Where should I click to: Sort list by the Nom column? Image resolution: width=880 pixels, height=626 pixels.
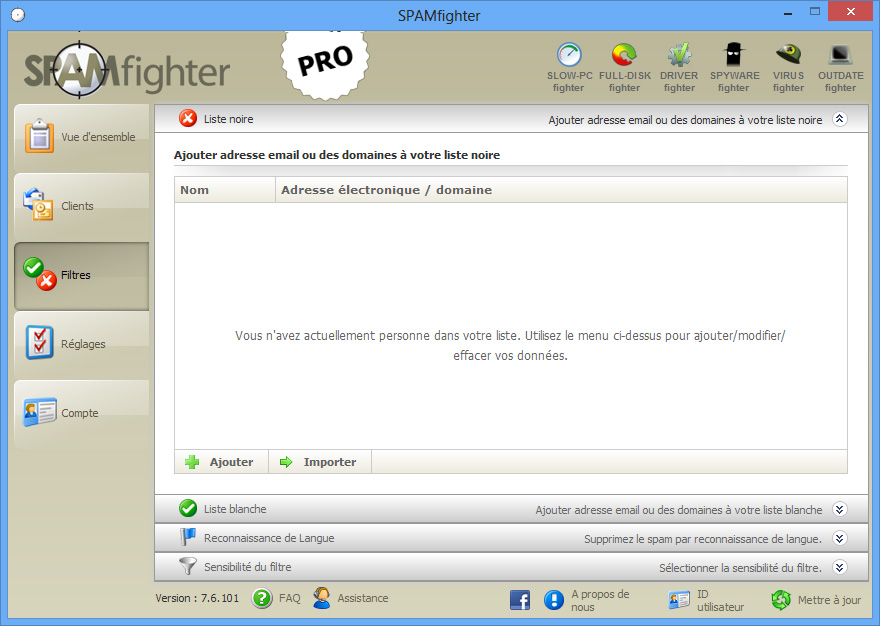tap(225, 190)
